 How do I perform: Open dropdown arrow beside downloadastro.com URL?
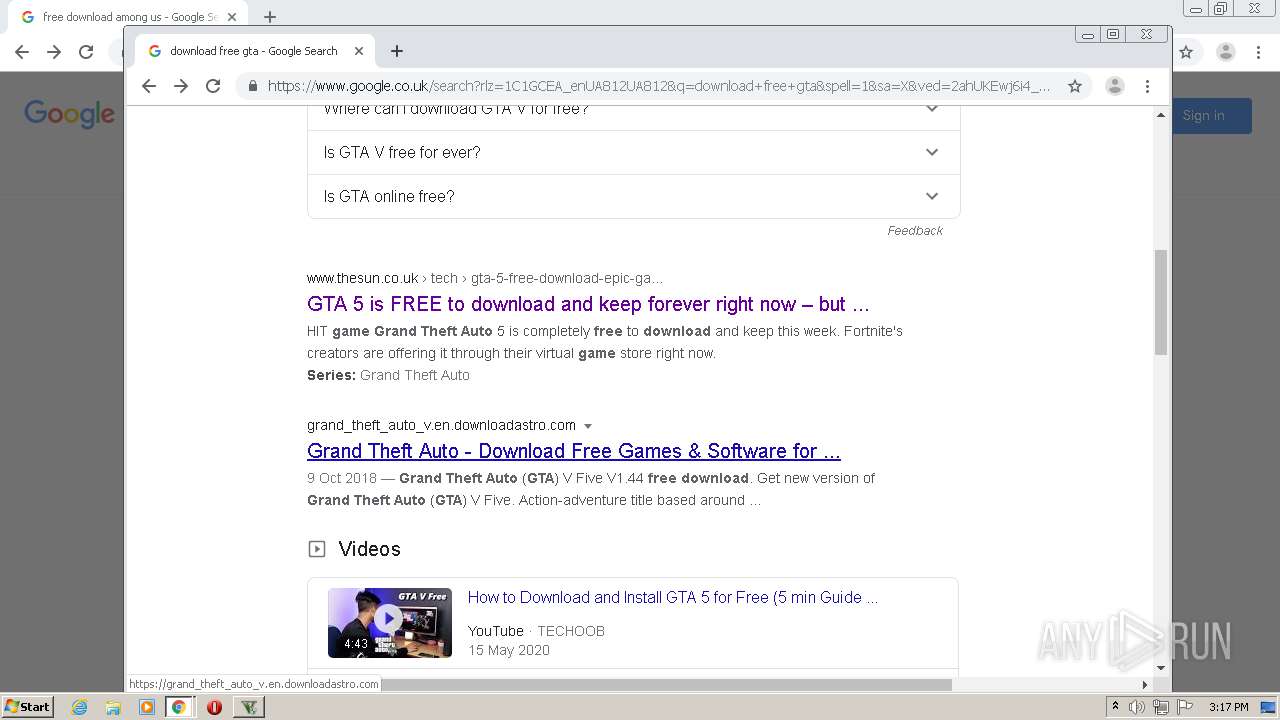[588, 426]
